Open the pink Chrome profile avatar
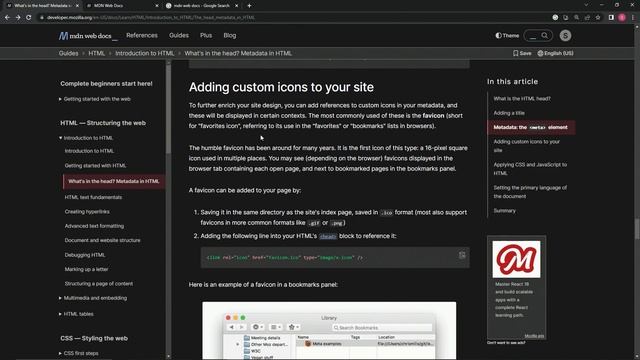640x360 pixels. click(x=622, y=18)
